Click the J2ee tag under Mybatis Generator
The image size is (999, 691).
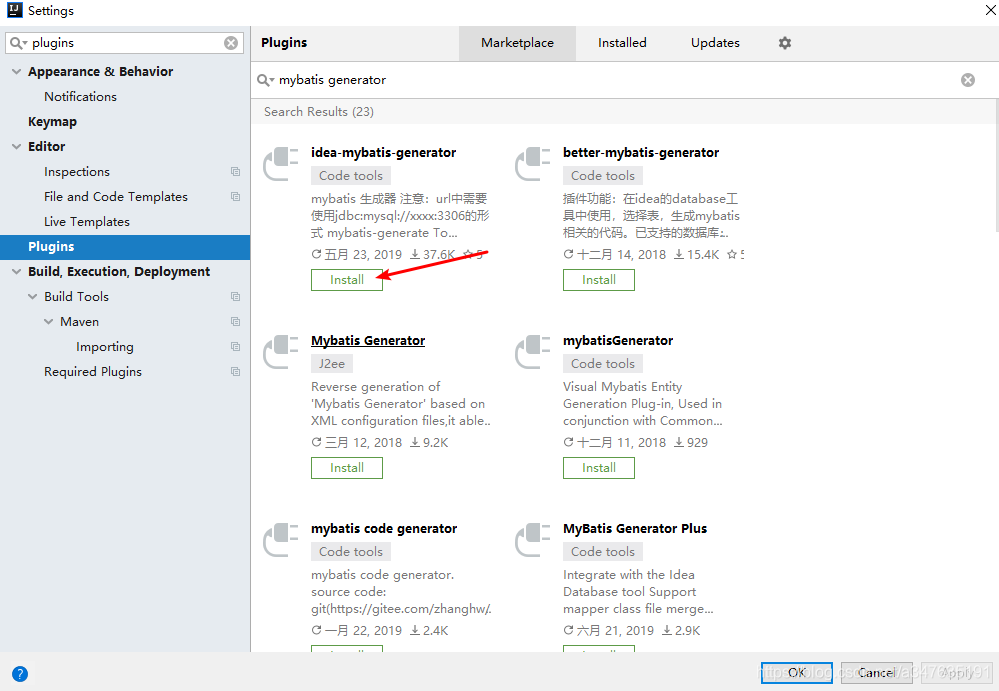click(x=332, y=364)
